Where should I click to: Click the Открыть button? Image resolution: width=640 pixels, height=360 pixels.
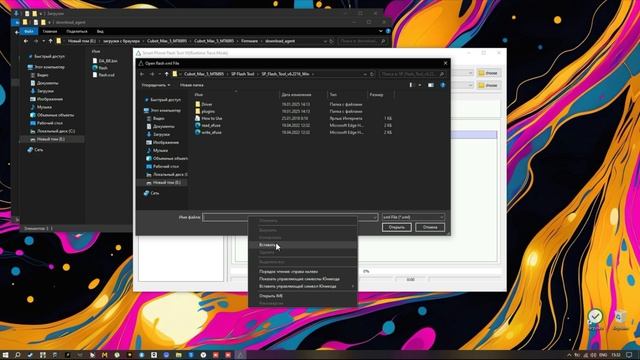(397, 227)
